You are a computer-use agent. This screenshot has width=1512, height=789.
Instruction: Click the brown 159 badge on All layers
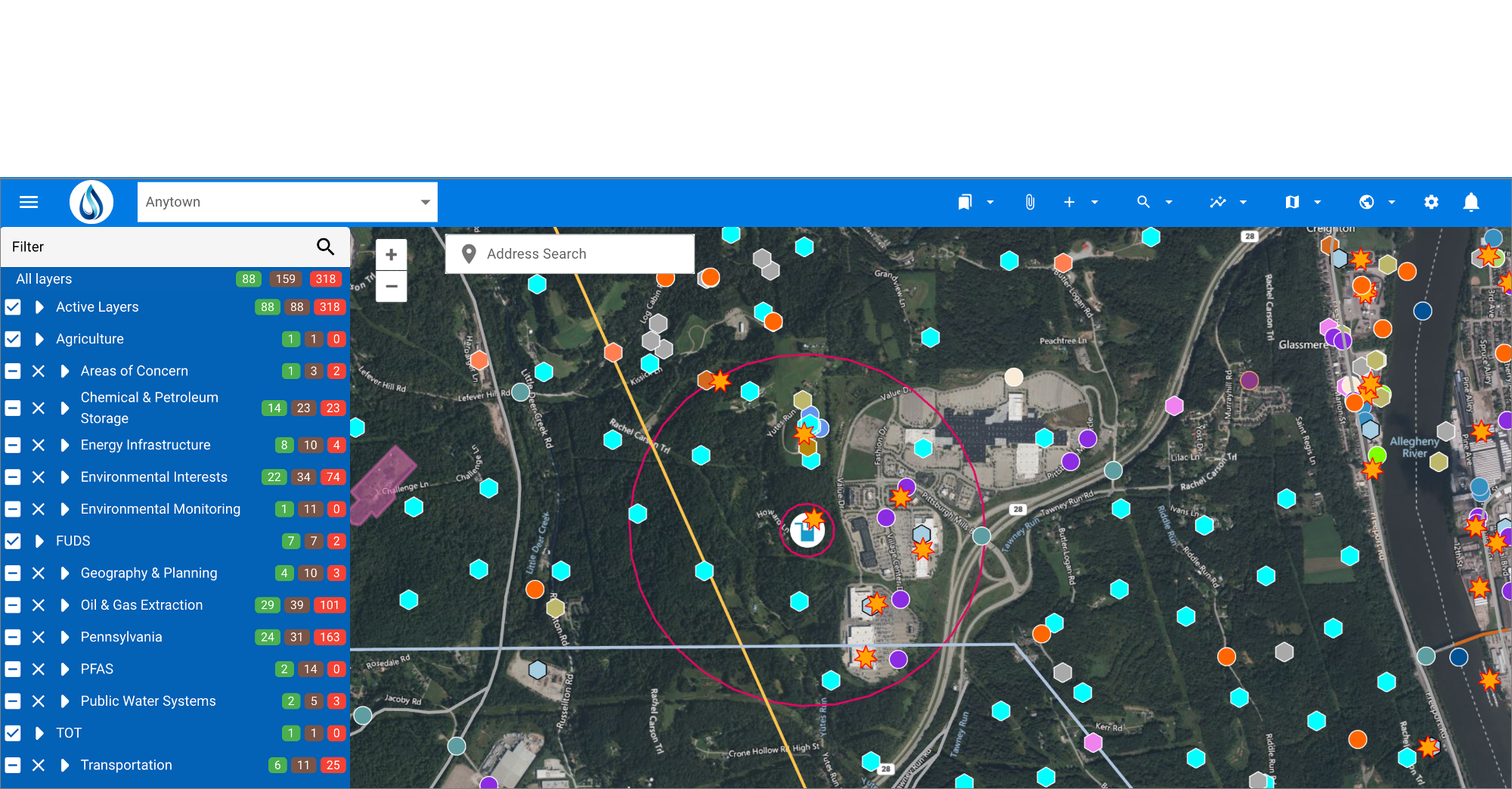pyautogui.click(x=285, y=279)
